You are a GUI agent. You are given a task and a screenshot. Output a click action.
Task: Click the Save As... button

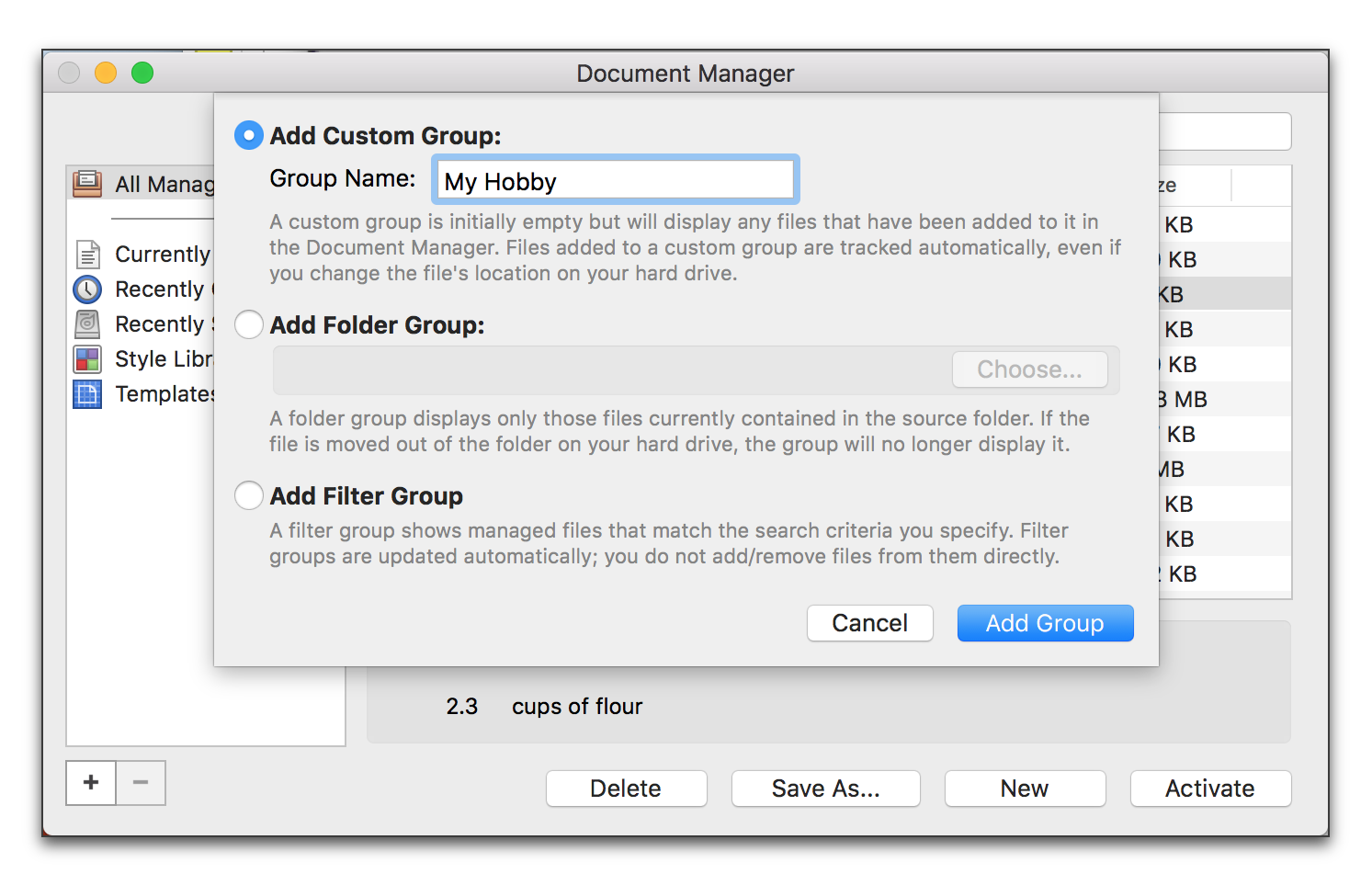tap(825, 789)
